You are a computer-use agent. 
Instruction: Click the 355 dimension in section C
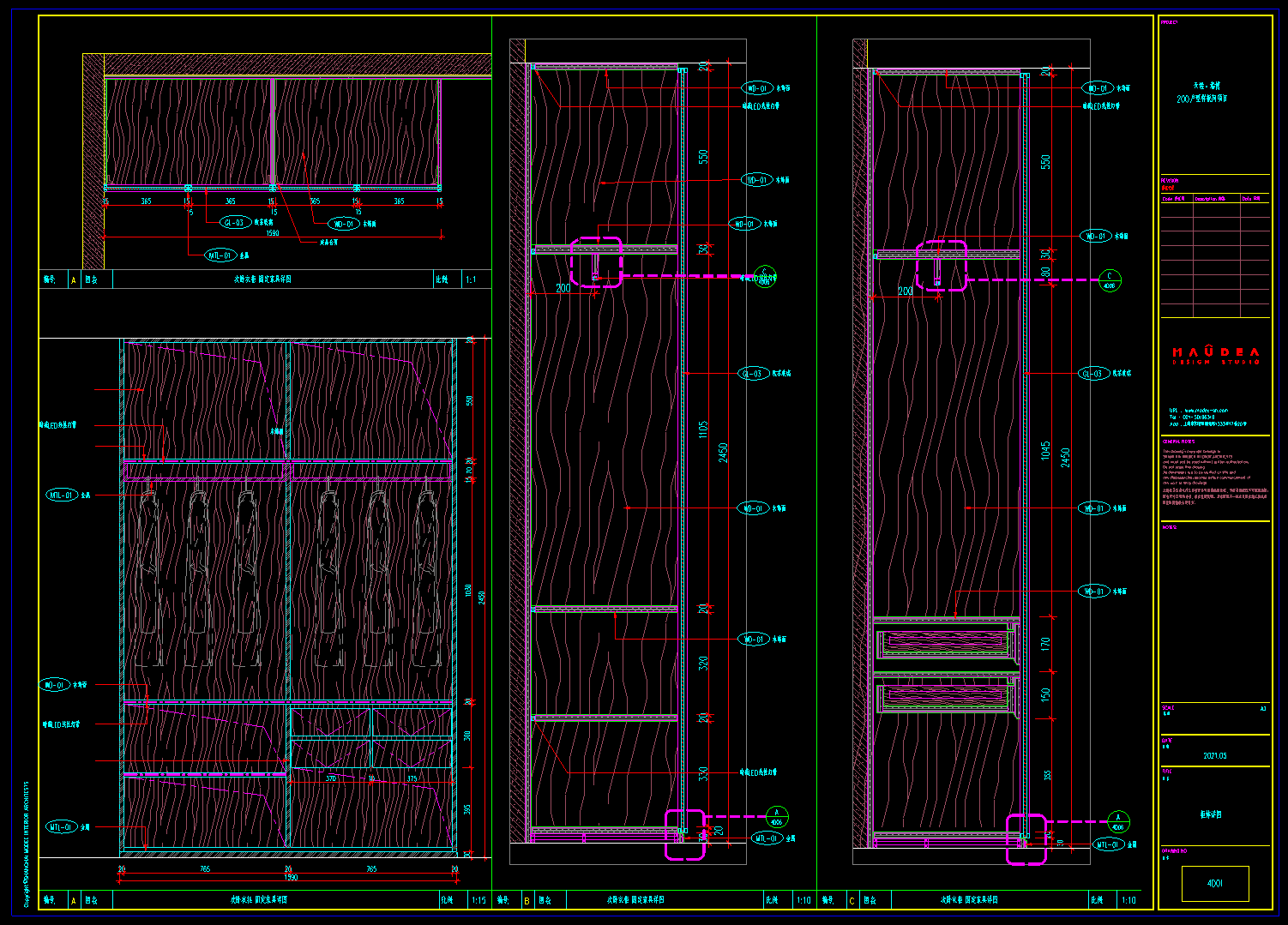pyautogui.click(x=1047, y=775)
